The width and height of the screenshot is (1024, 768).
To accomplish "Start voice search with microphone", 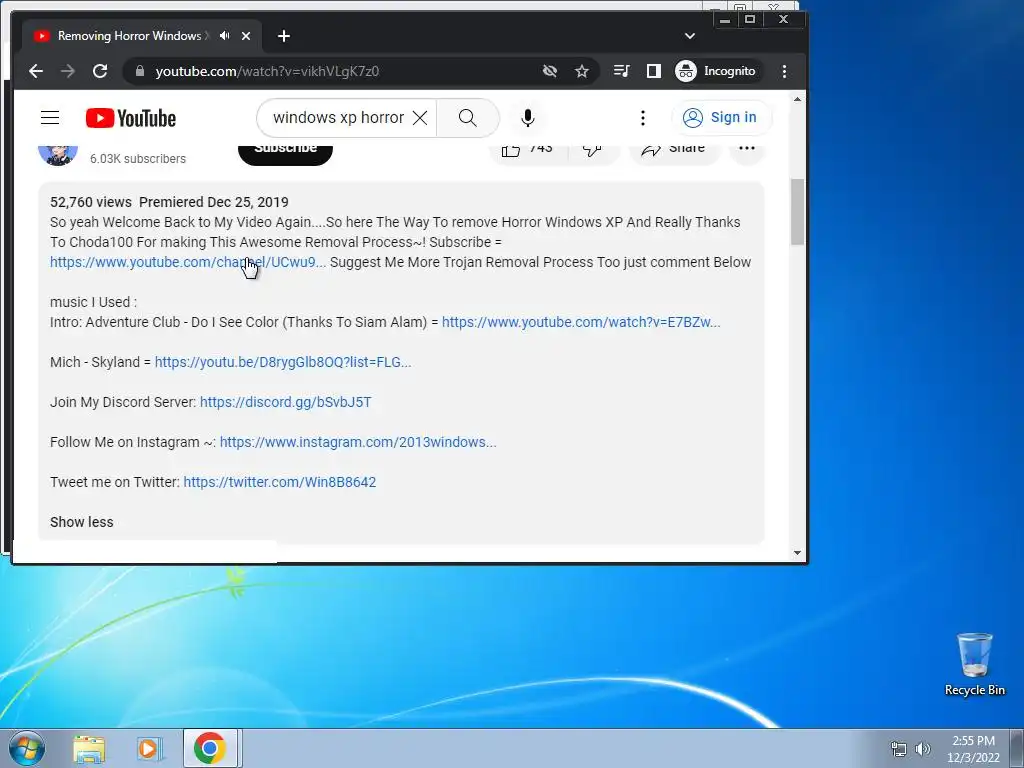I will (x=528, y=118).
